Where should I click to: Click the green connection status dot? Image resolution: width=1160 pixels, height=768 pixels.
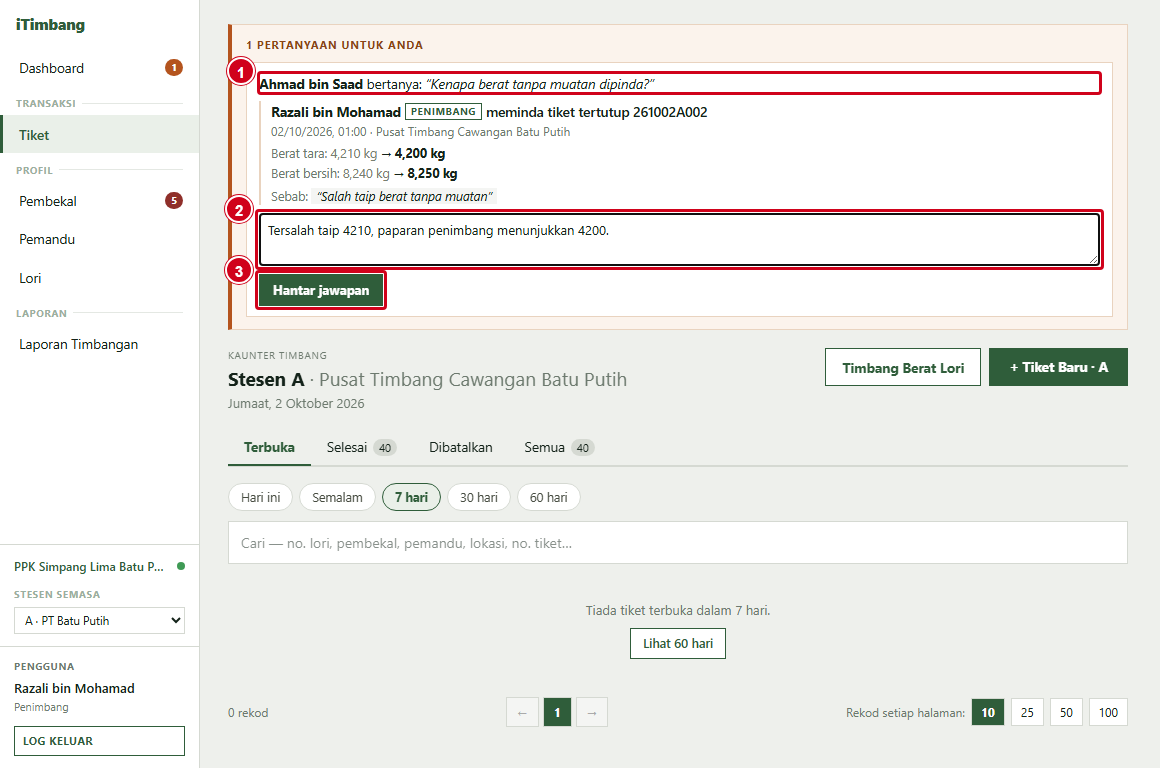[x=181, y=566]
